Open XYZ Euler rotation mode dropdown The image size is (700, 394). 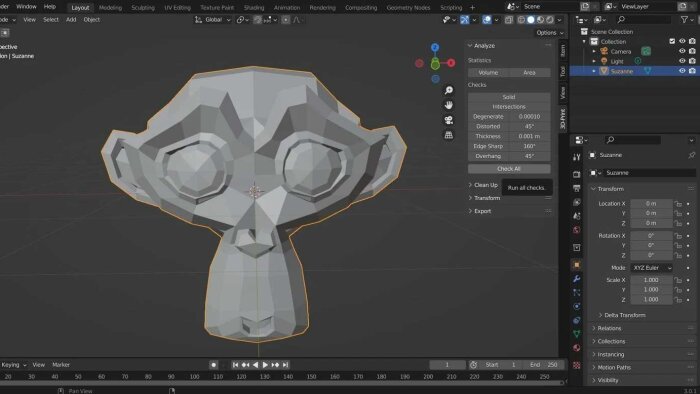(x=652, y=268)
